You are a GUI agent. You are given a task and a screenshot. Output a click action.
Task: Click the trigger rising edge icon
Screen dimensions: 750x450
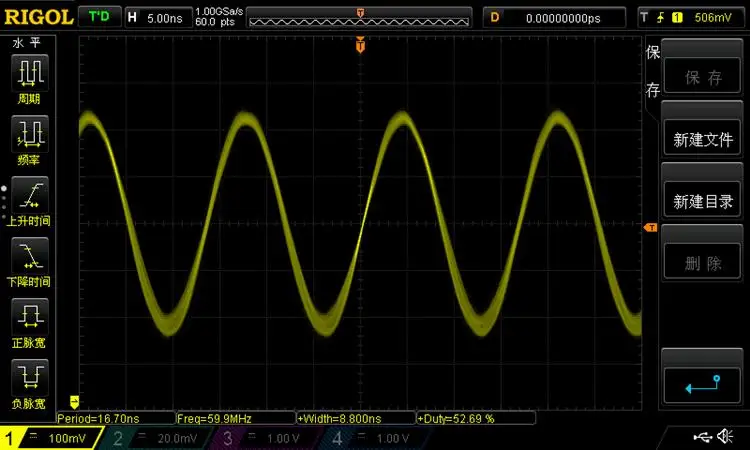(661, 18)
